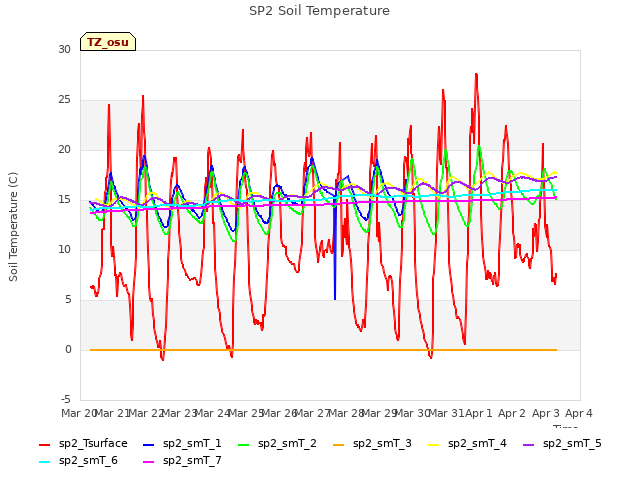Click the 30 y-axis tick label
The height and width of the screenshot is (480, 640).
point(64,50)
